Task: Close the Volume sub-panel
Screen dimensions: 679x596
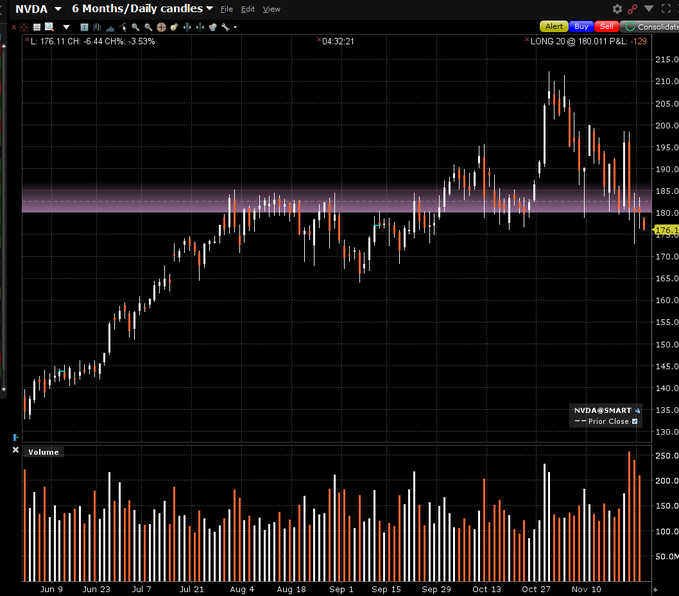Action: click(15, 451)
